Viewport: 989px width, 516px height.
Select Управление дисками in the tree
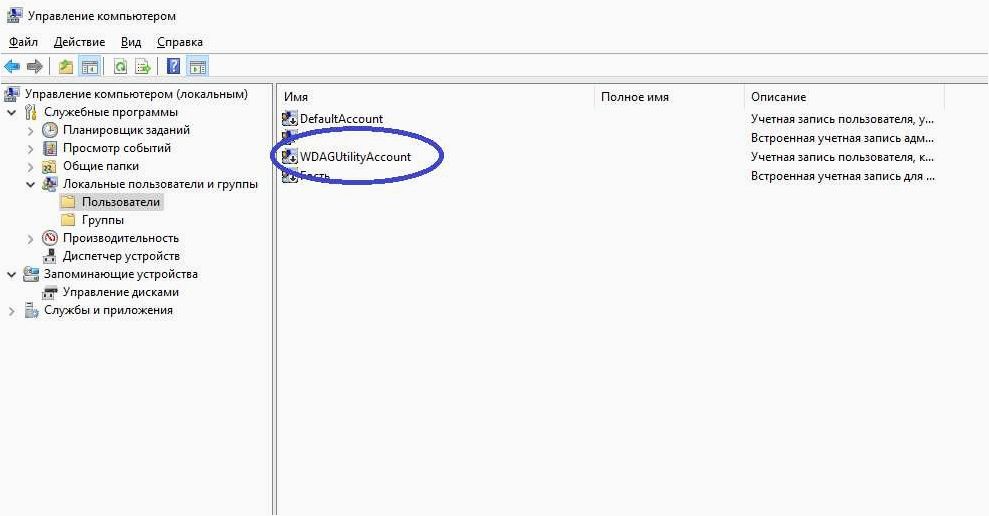point(120,292)
